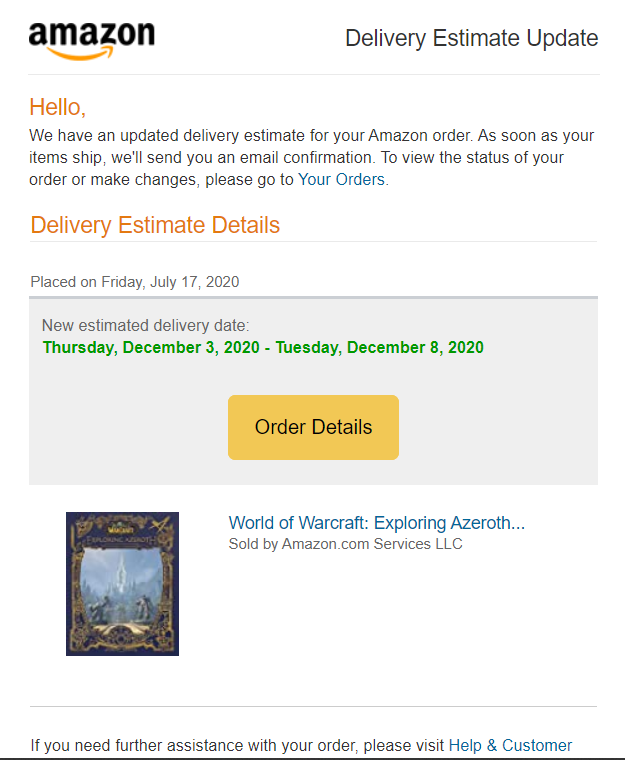Click the Placed on Friday, July 17 text
This screenshot has width=625, height=760.
135,282
